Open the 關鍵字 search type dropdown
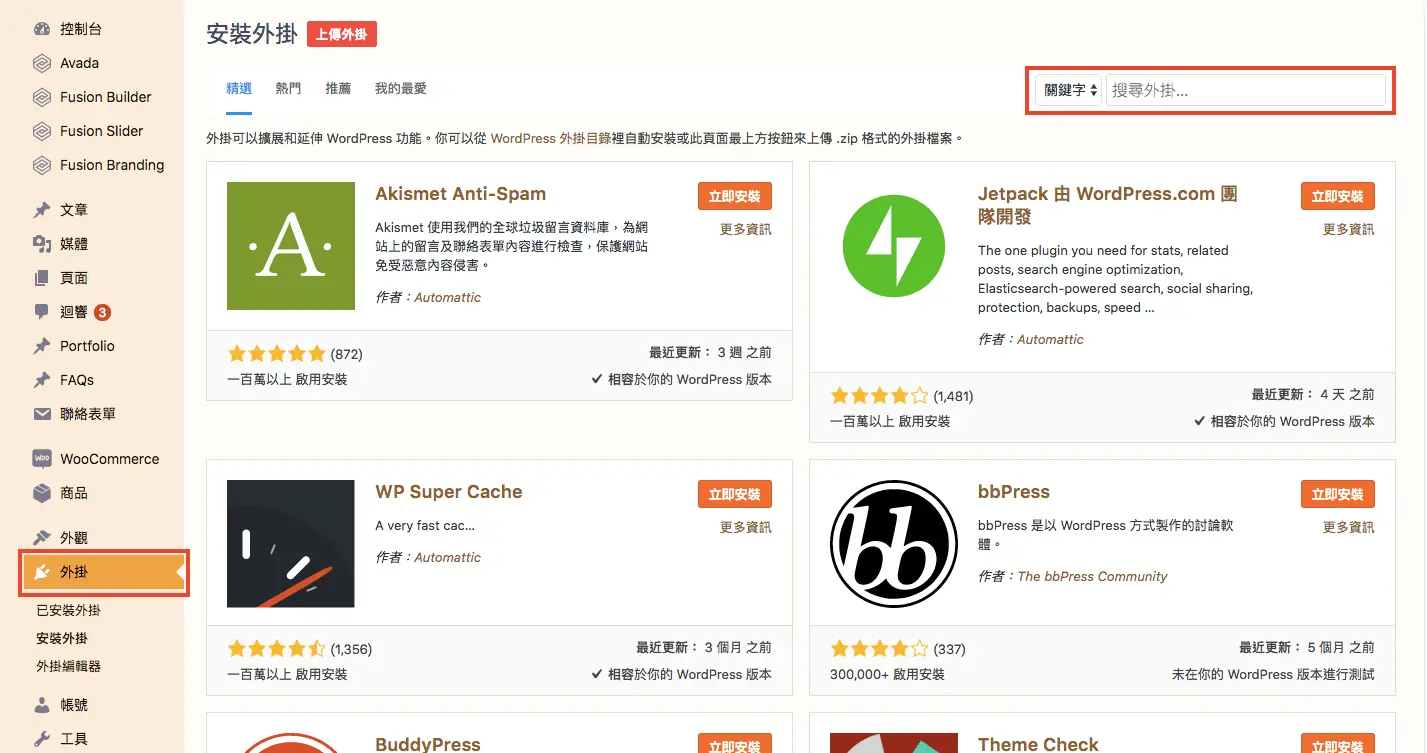 tap(1068, 90)
